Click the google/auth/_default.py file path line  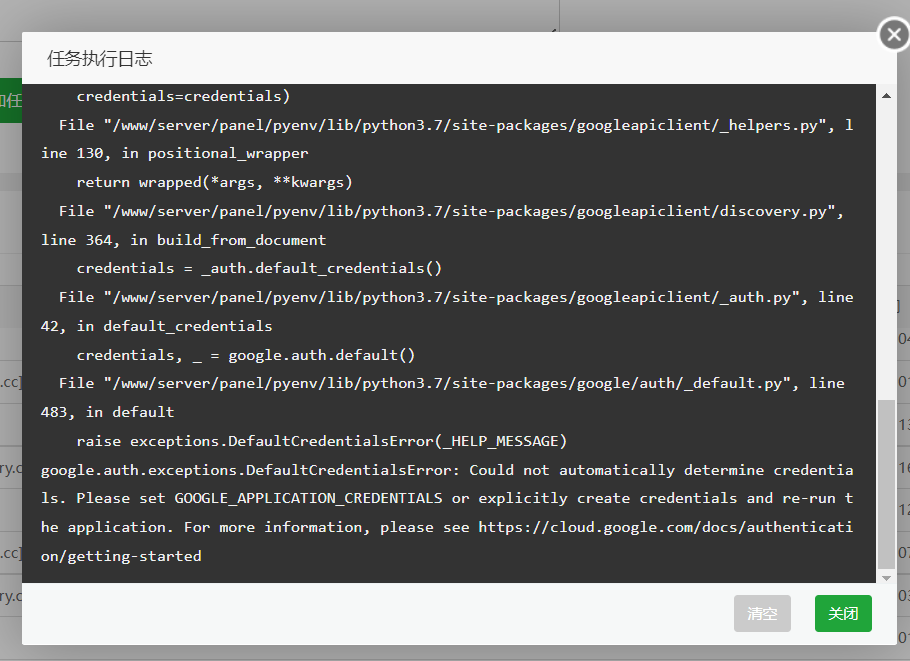coord(452,383)
